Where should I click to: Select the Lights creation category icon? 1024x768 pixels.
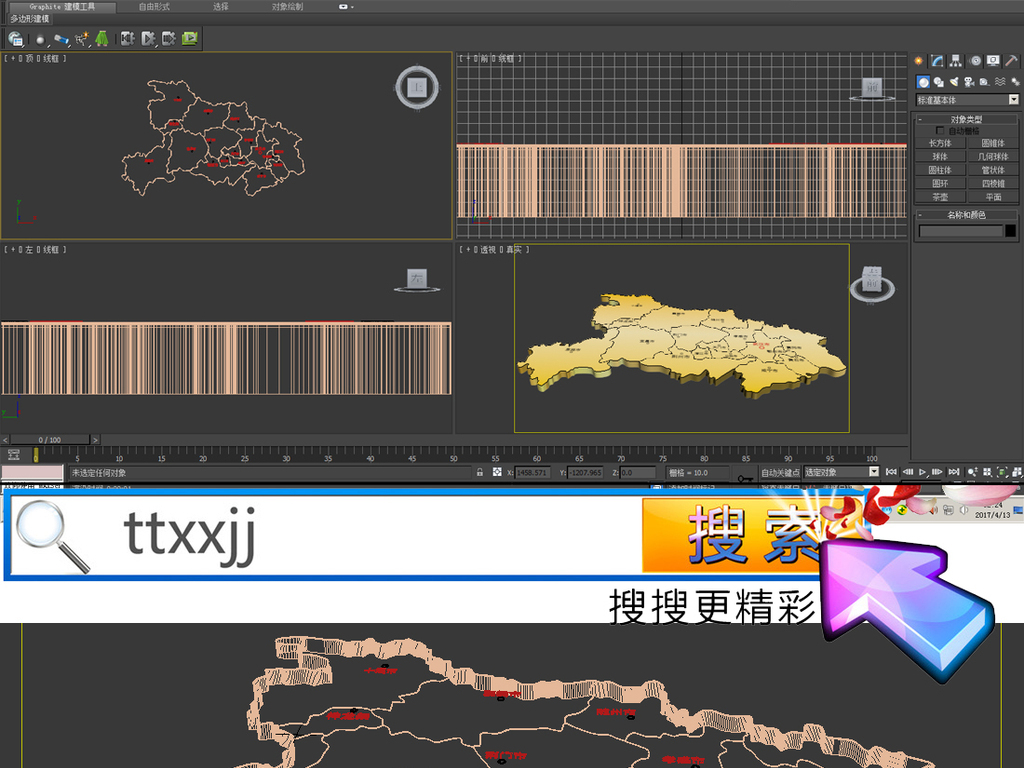953,82
